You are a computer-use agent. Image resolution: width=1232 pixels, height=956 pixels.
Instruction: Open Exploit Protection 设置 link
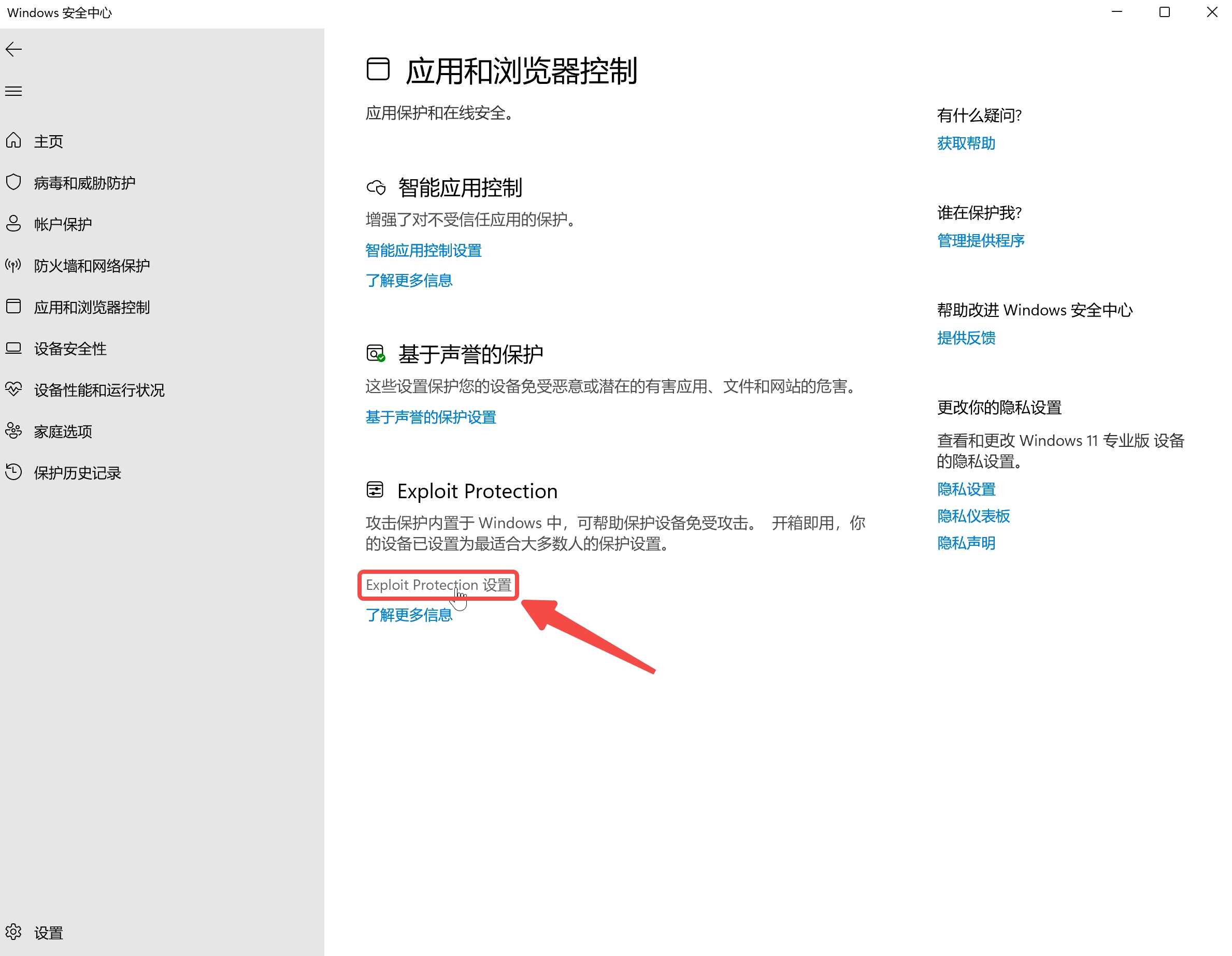438,585
